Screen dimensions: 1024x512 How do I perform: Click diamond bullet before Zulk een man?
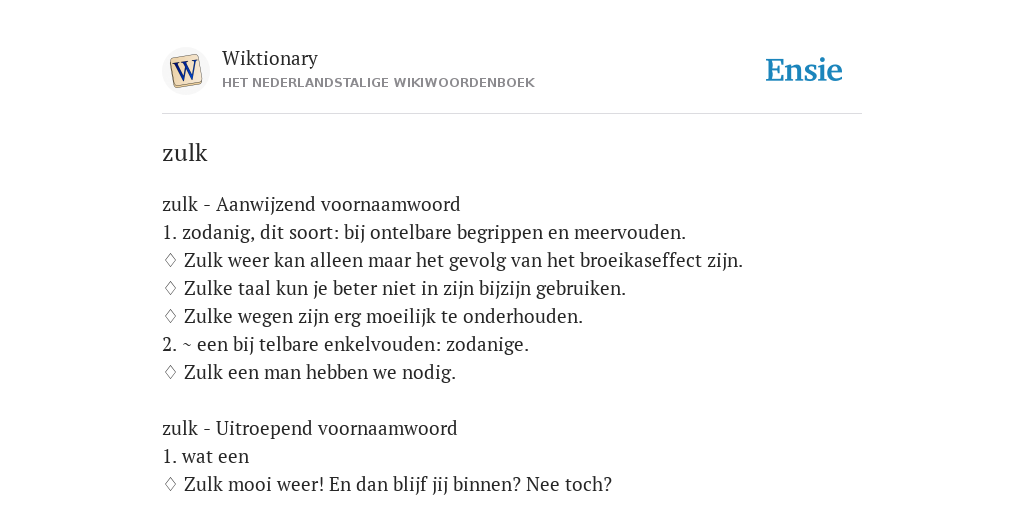pyautogui.click(x=170, y=373)
